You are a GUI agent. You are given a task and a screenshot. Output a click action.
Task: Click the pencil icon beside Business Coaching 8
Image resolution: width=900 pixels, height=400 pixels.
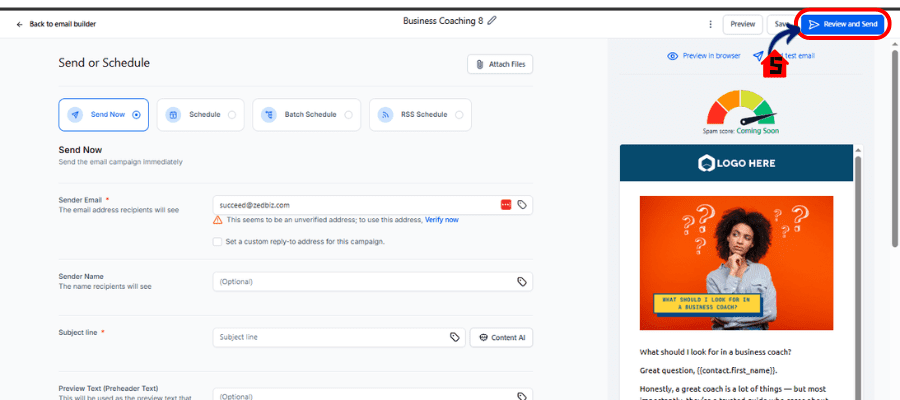492,20
